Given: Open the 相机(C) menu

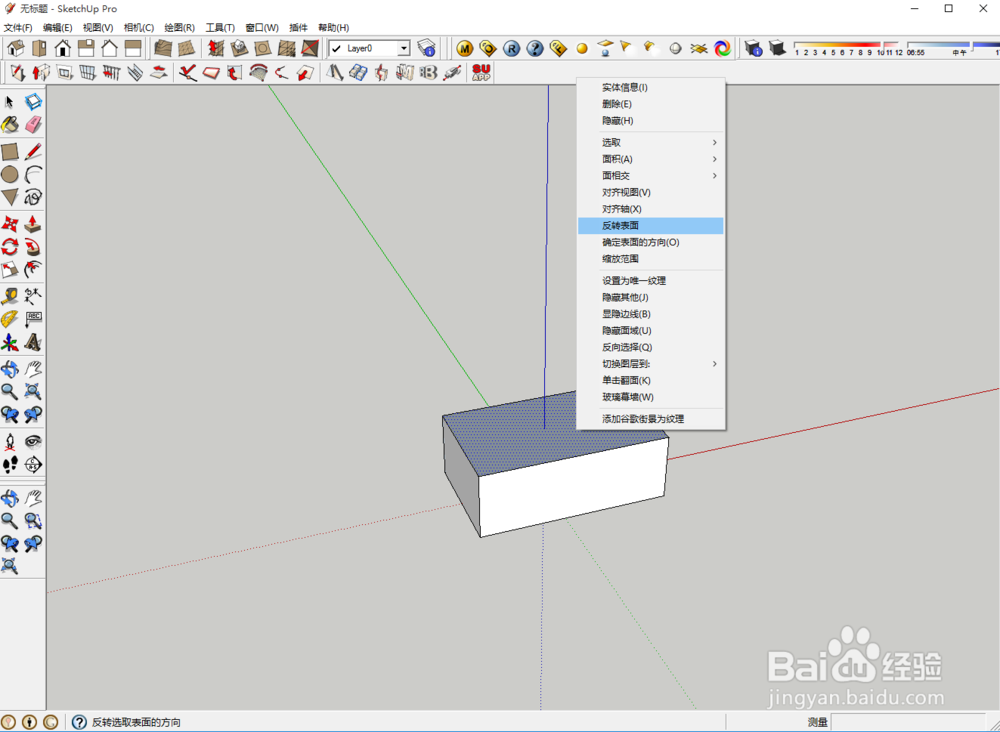Looking at the screenshot, I should [138, 27].
